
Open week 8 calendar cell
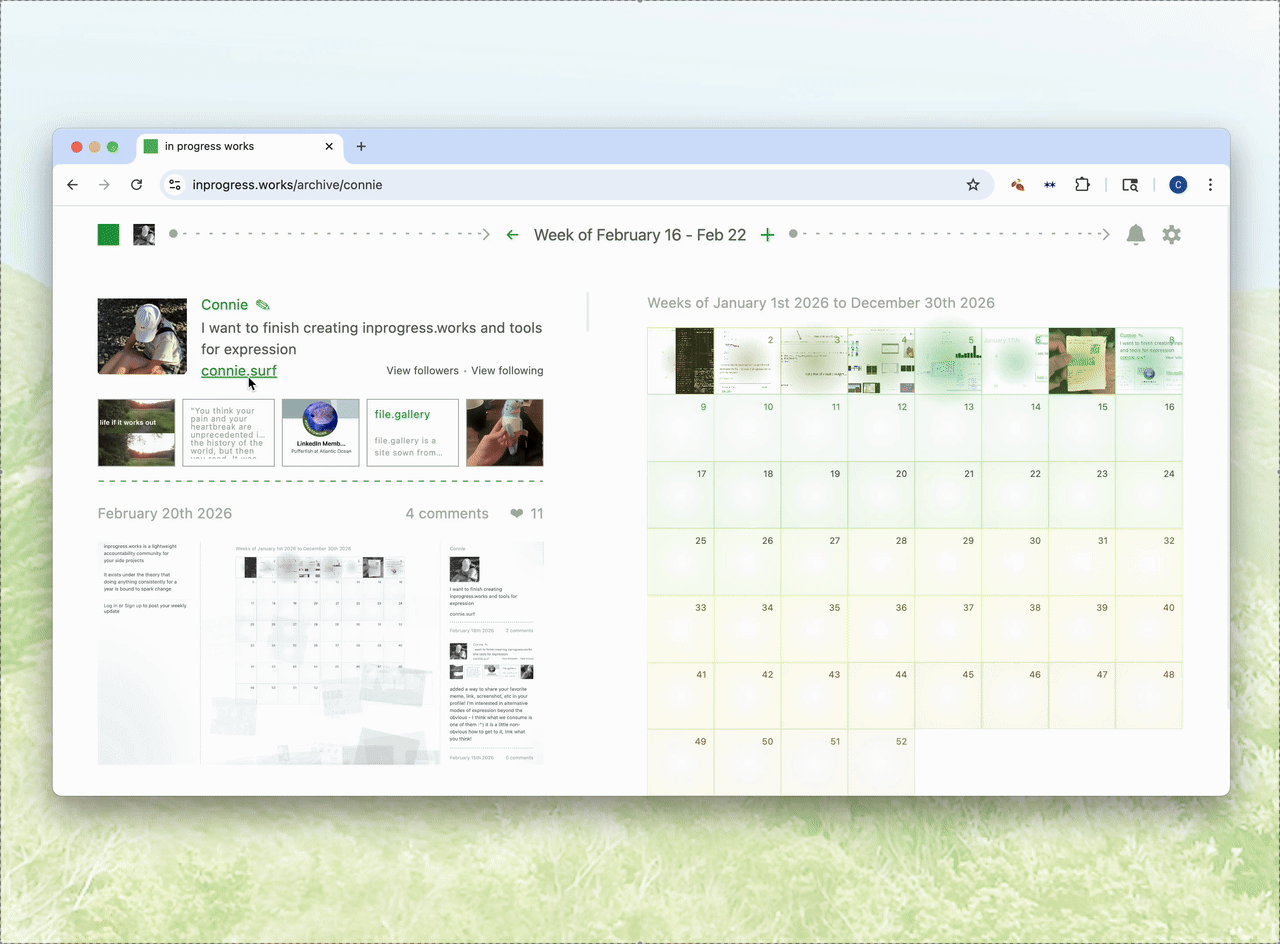(x=1149, y=361)
